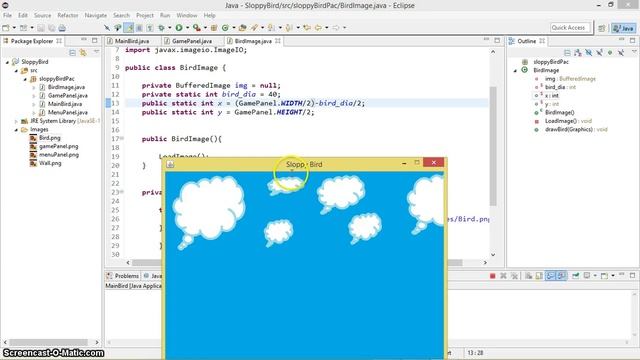
Task: Open the Navigate menu
Action: point(96,16)
